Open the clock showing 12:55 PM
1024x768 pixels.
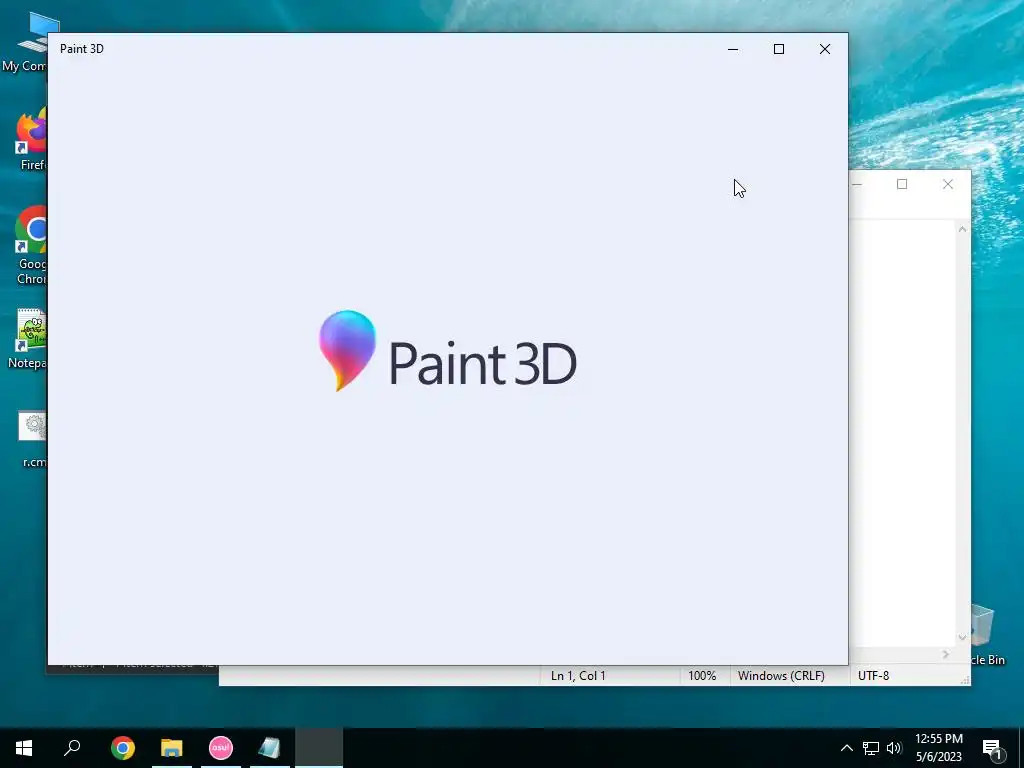click(938, 748)
